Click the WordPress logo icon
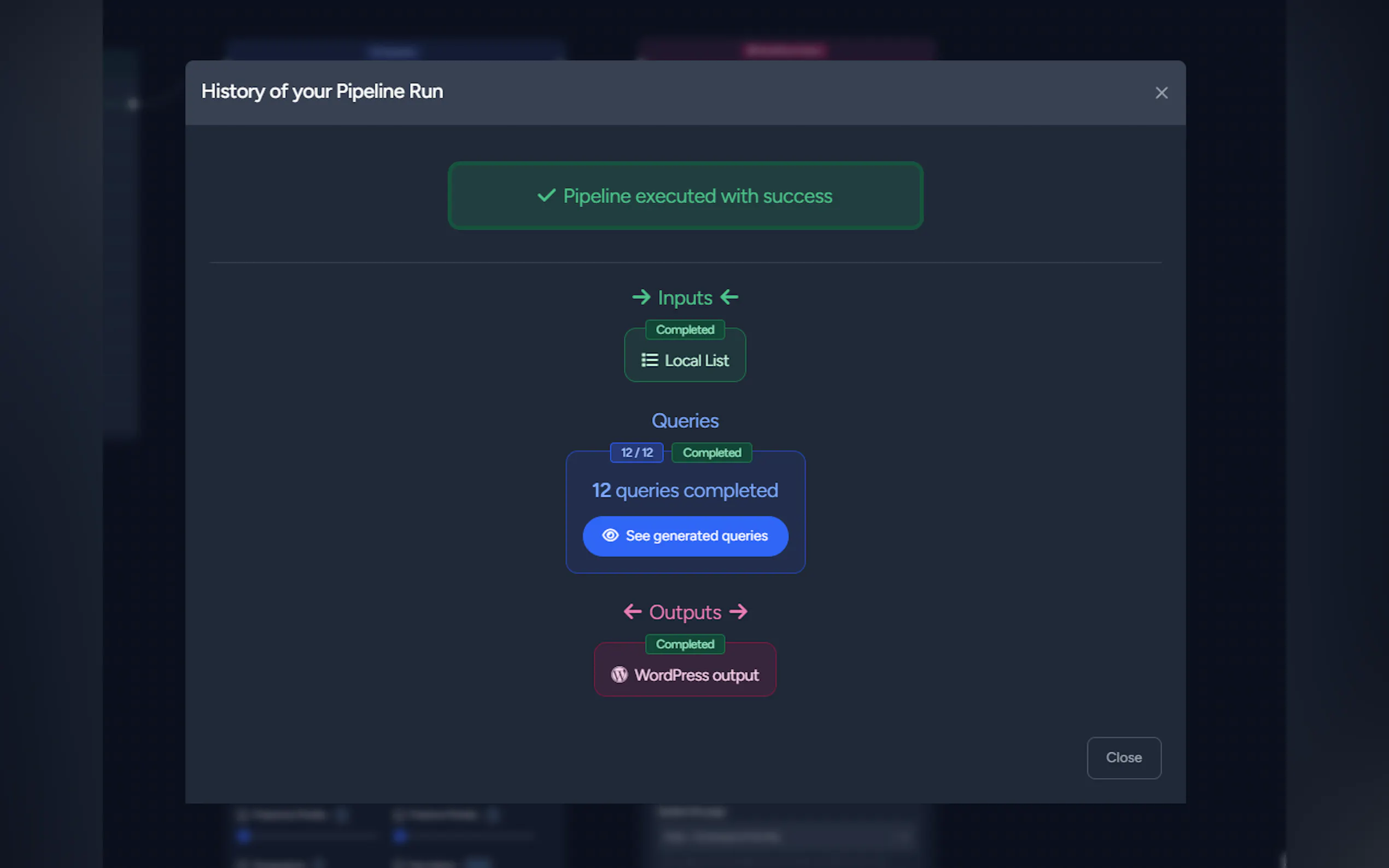Screen dimensions: 1389x868 (x=619, y=675)
